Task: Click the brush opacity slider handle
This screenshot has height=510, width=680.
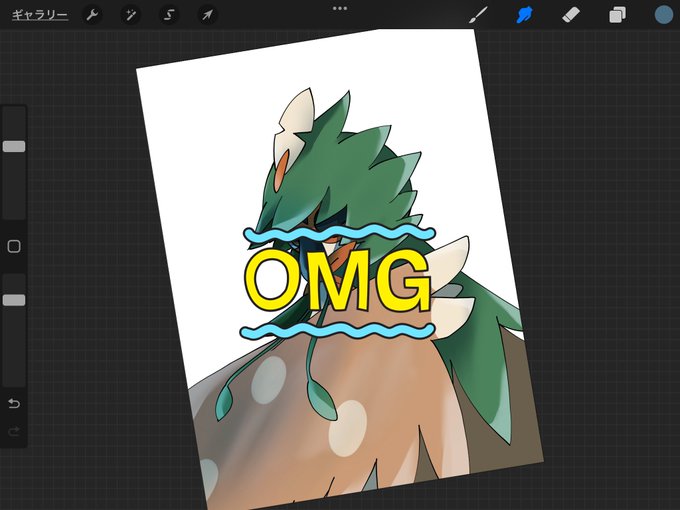Action: click(x=14, y=300)
